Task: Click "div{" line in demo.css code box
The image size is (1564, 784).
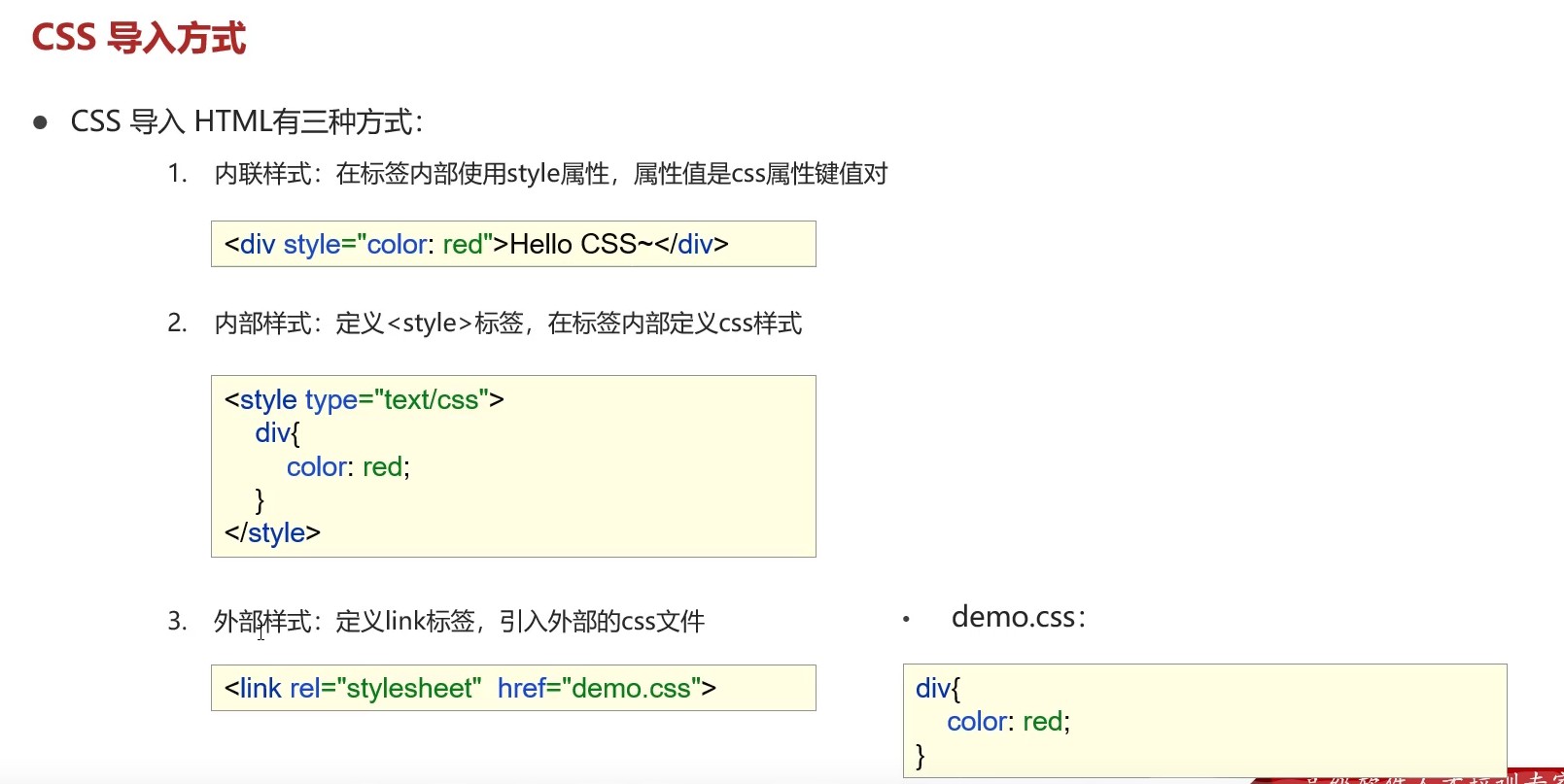Action: click(x=938, y=689)
